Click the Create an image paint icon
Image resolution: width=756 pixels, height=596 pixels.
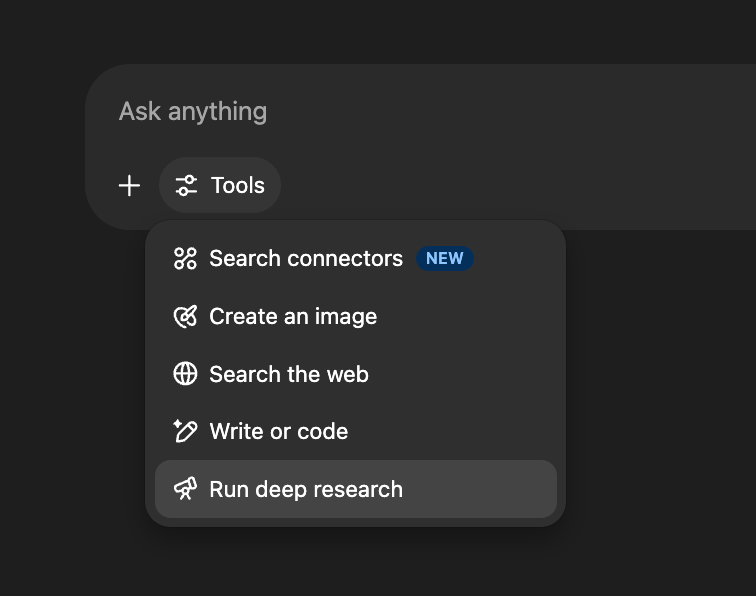pyautogui.click(x=185, y=317)
